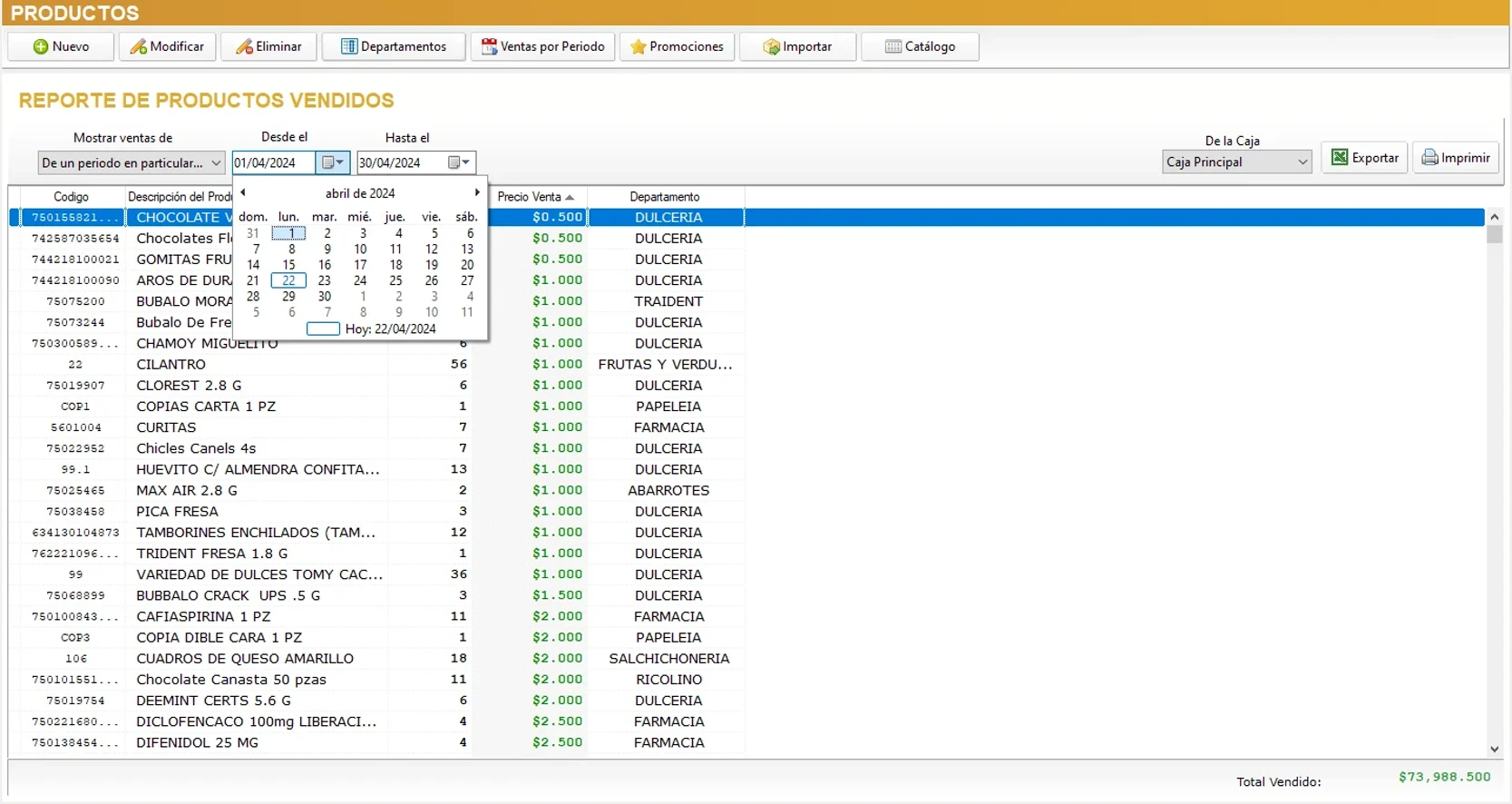1512x804 pixels.
Task: Open Promociones star button
Action: coord(677,47)
